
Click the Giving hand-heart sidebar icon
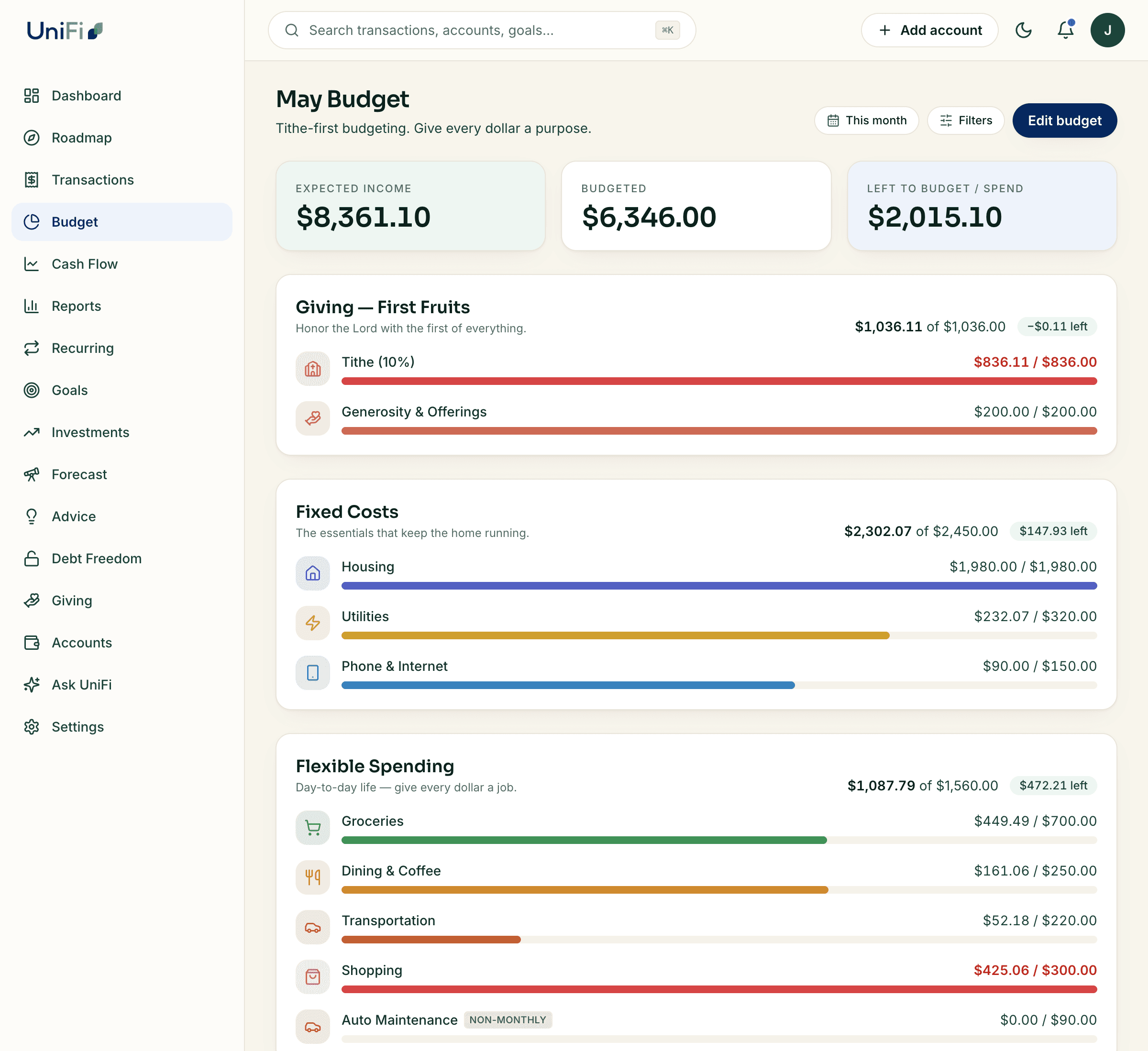[31, 601]
